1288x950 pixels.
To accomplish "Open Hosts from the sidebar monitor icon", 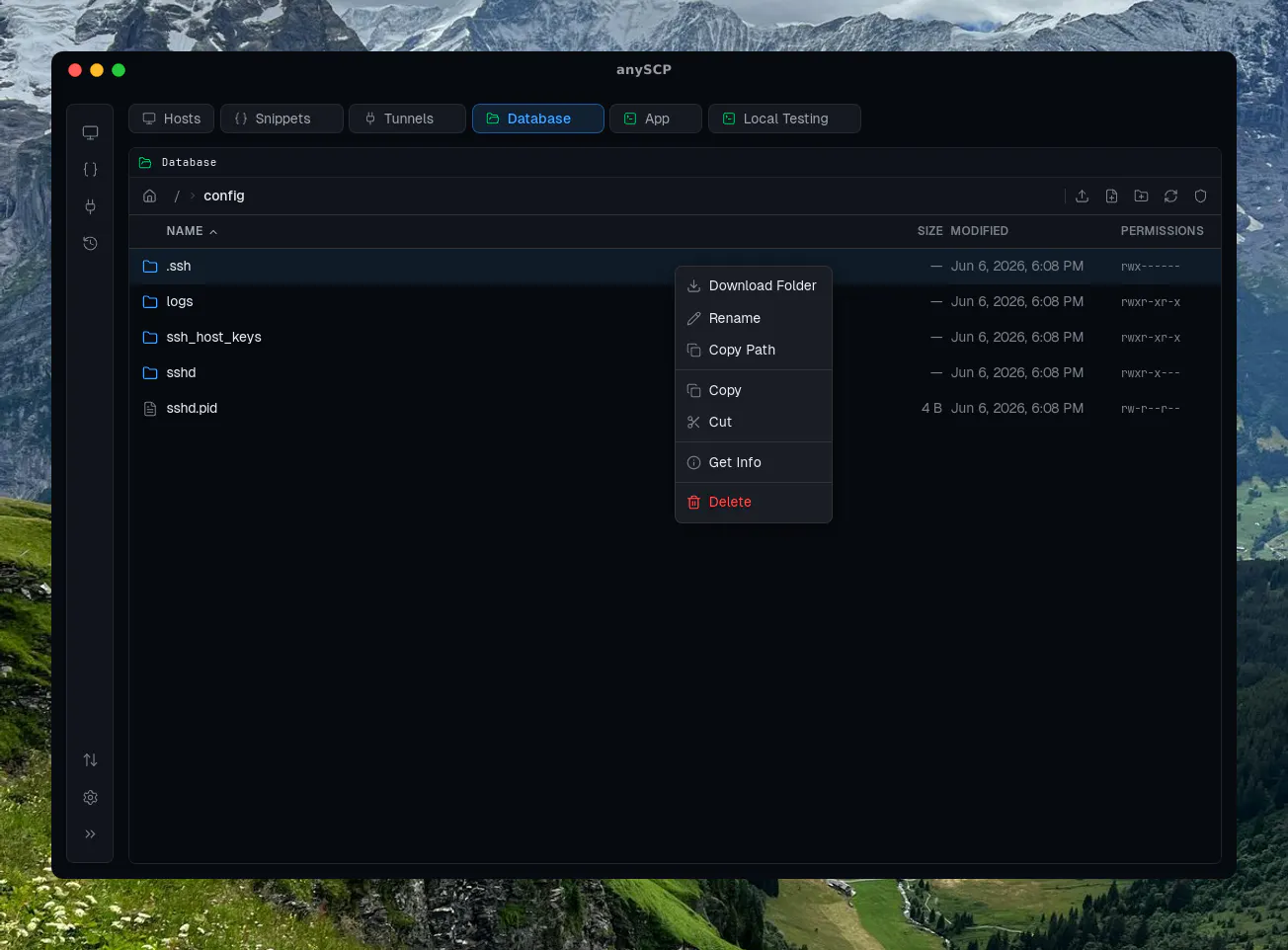I will click(90, 132).
